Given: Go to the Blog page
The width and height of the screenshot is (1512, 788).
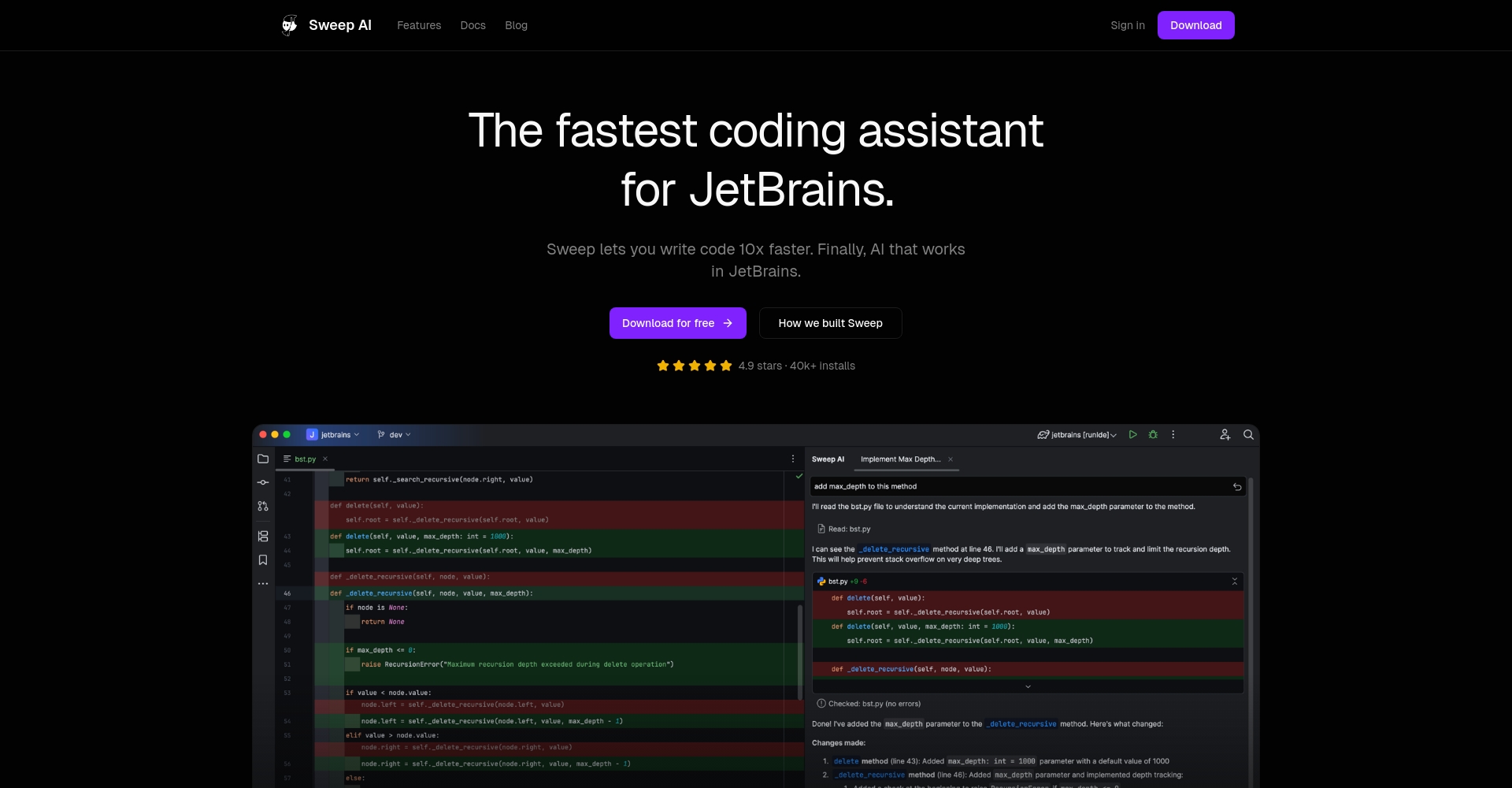Looking at the screenshot, I should [517, 25].
